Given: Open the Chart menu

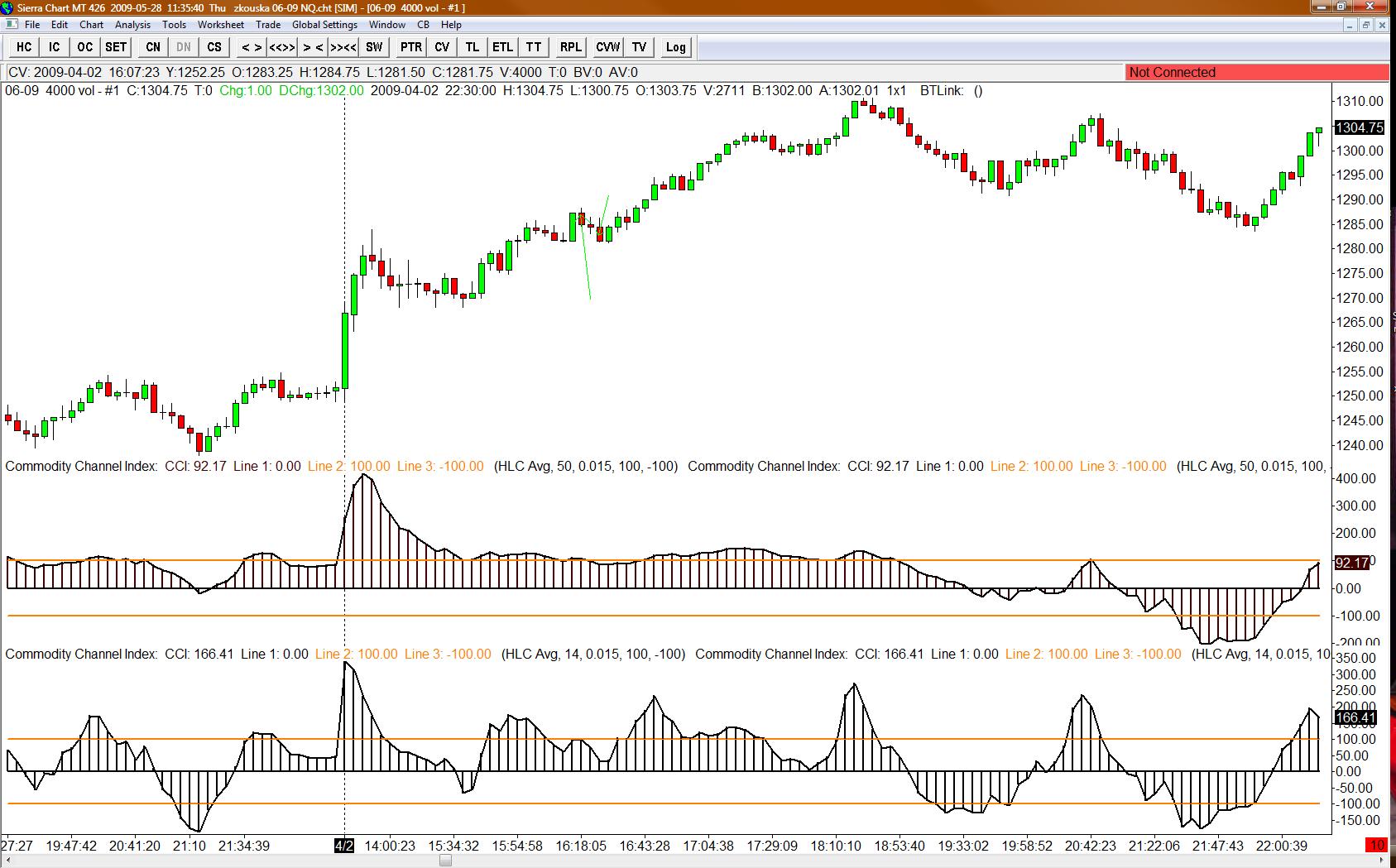Looking at the screenshot, I should click(x=91, y=25).
